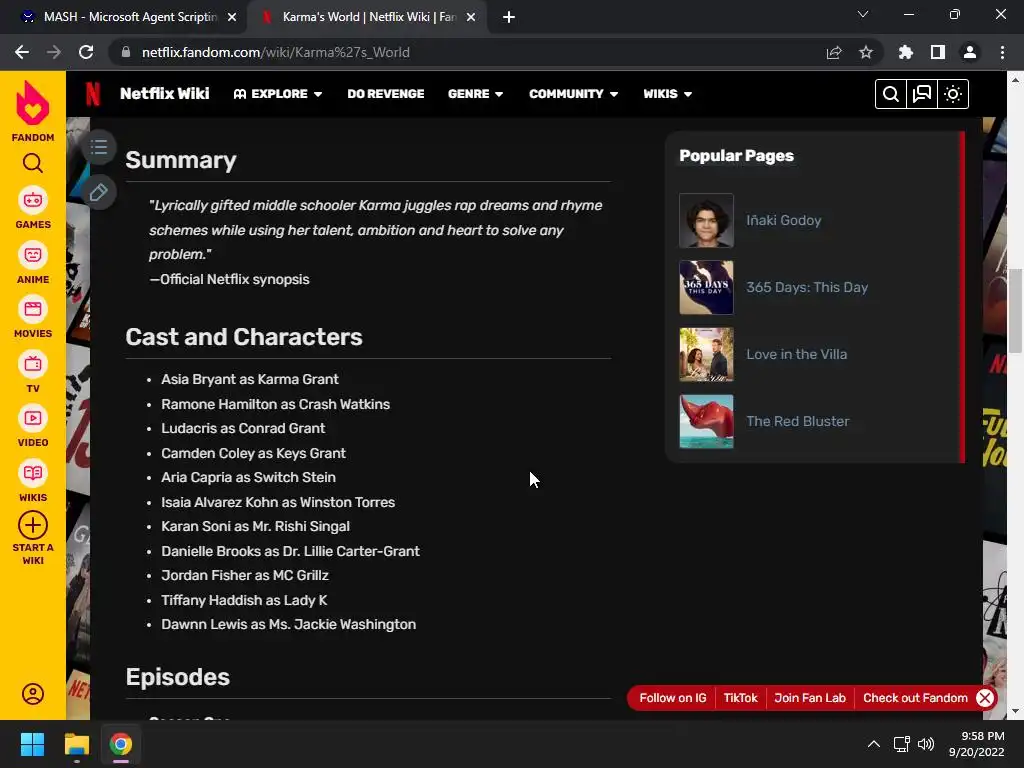This screenshot has height=768, width=1024.
Task: Open the tab search chevron in Chrome
Action: (x=863, y=14)
